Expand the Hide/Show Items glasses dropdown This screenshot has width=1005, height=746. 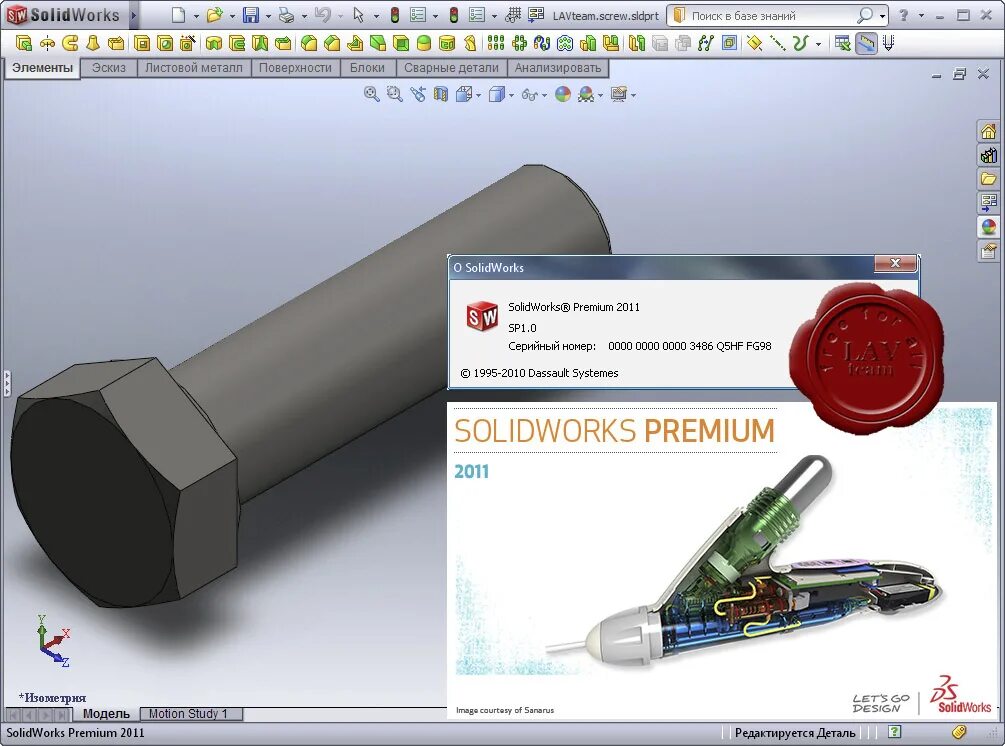pyautogui.click(x=544, y=95)
